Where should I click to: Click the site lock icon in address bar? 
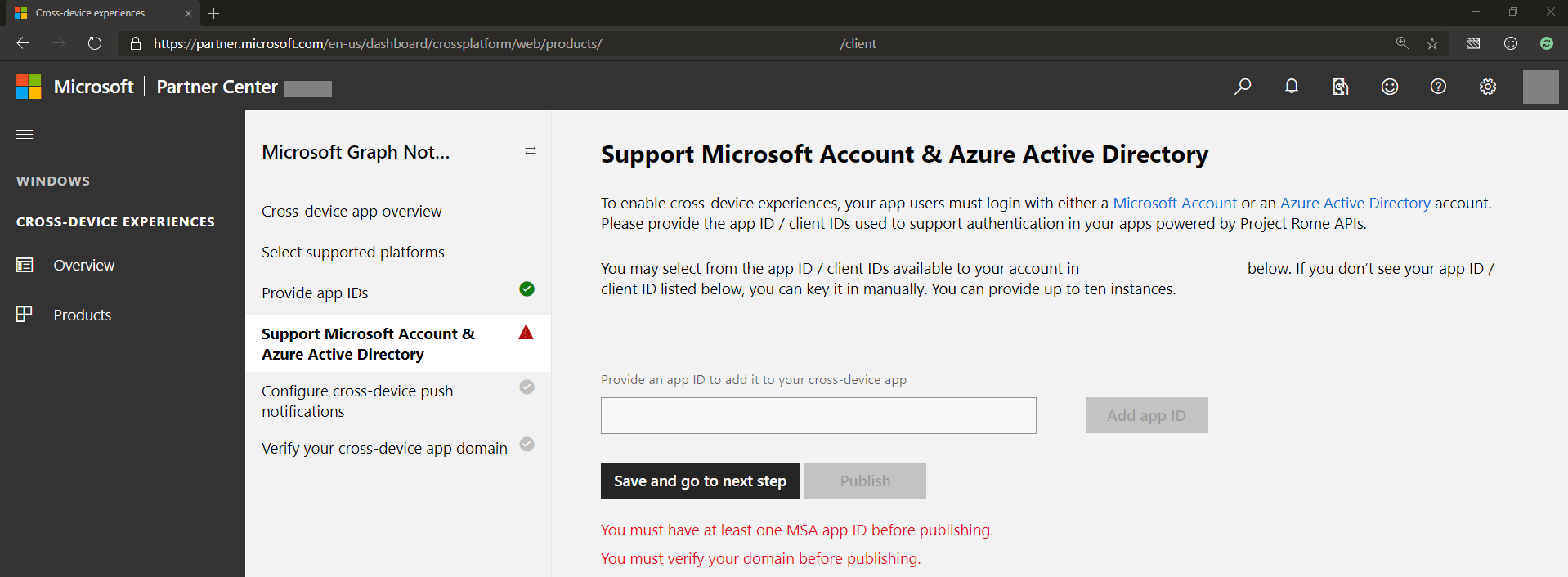click(136, 43)
